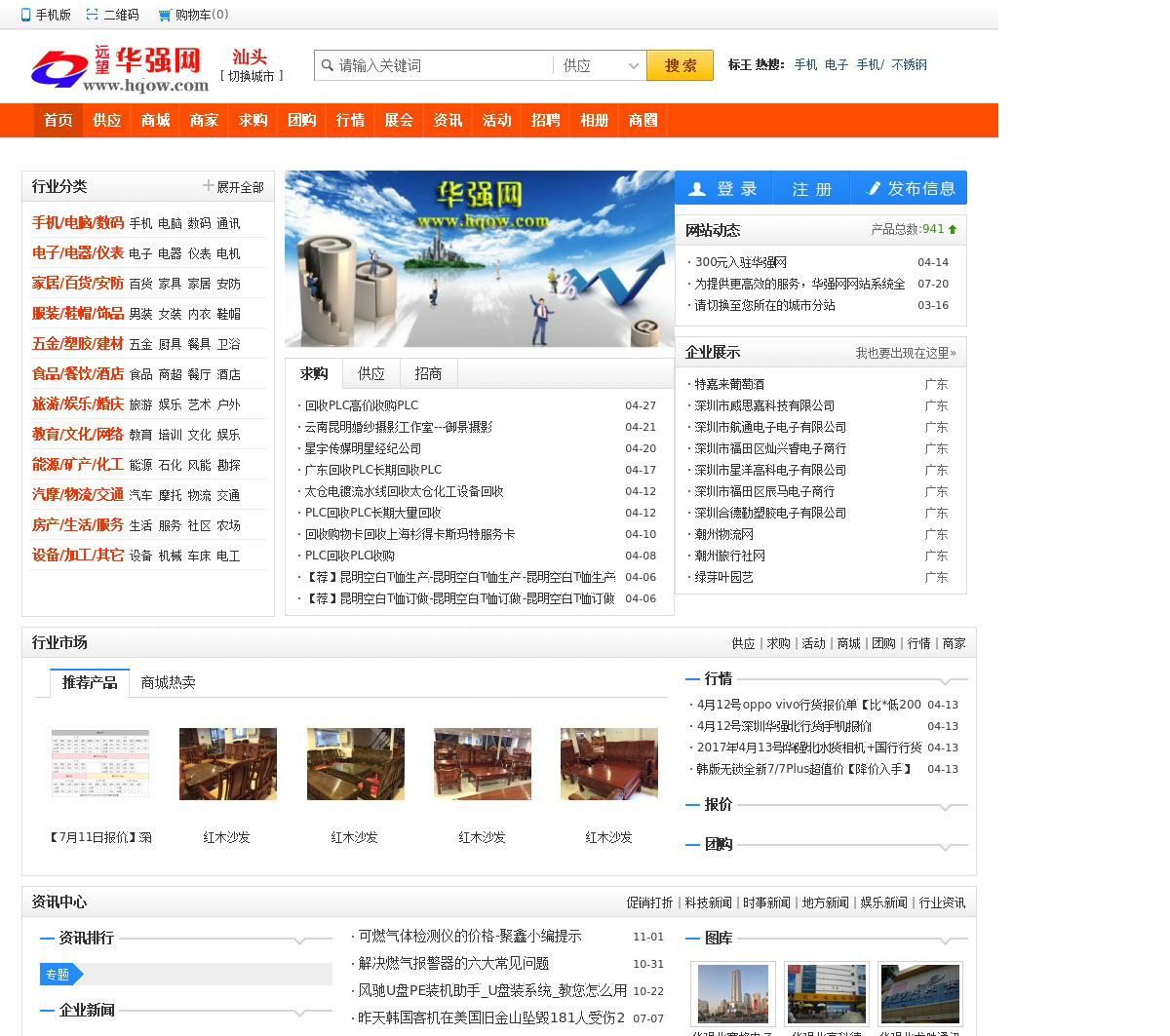Open the 4月12号深圳华强北行货手机报价 article
The width and height of the screenshot is (1170, 1036).
click(x=785, y=726)
